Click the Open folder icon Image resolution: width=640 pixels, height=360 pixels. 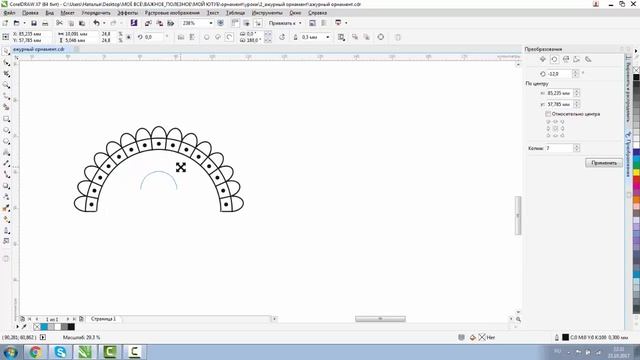coord(16,23)
